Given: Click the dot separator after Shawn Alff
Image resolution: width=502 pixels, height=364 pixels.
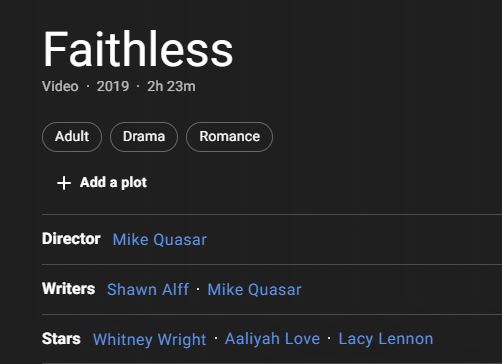Looking at the screenshot, I should click(198, 289).
